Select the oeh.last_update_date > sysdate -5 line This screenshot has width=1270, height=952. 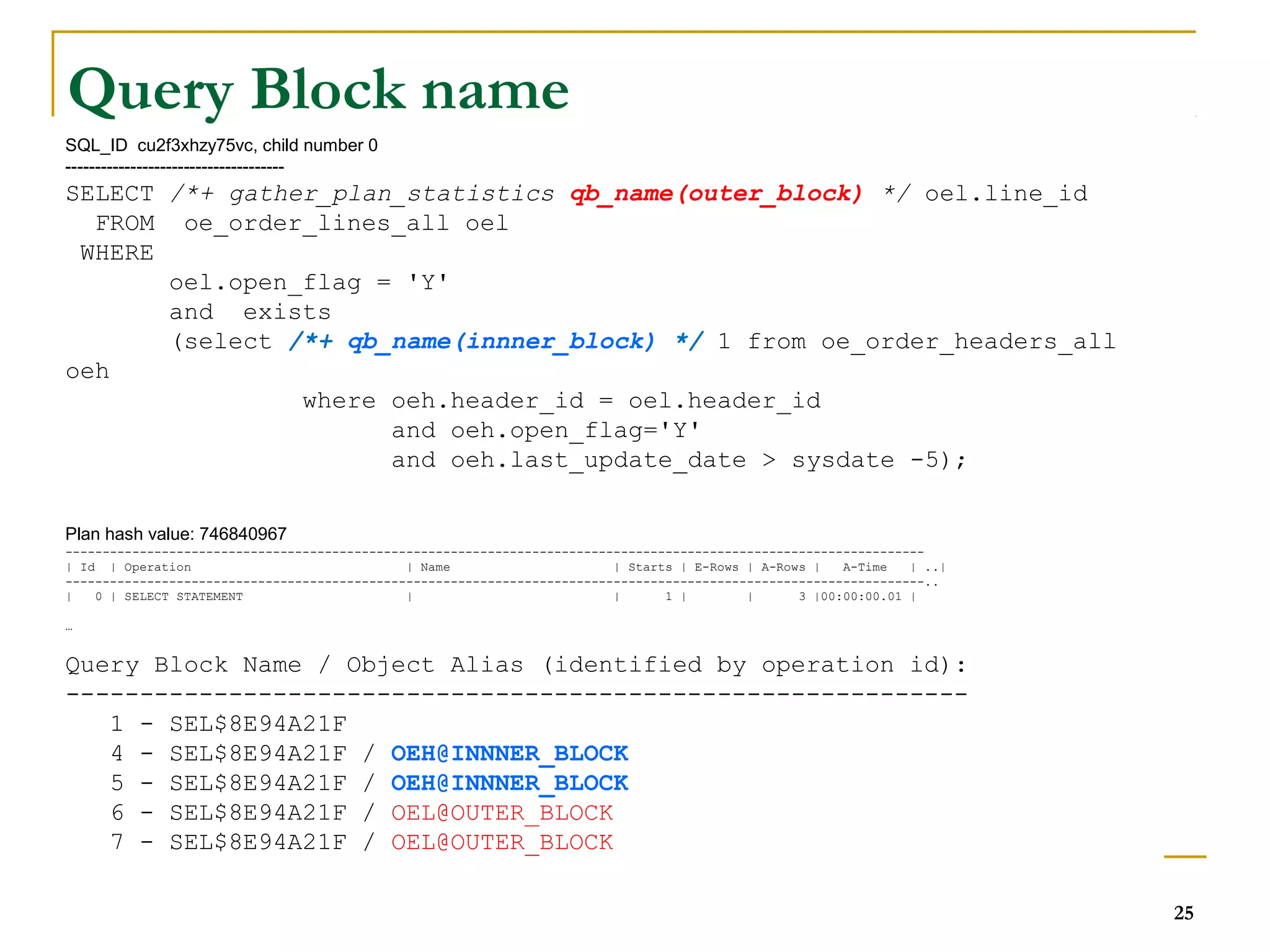679,461
